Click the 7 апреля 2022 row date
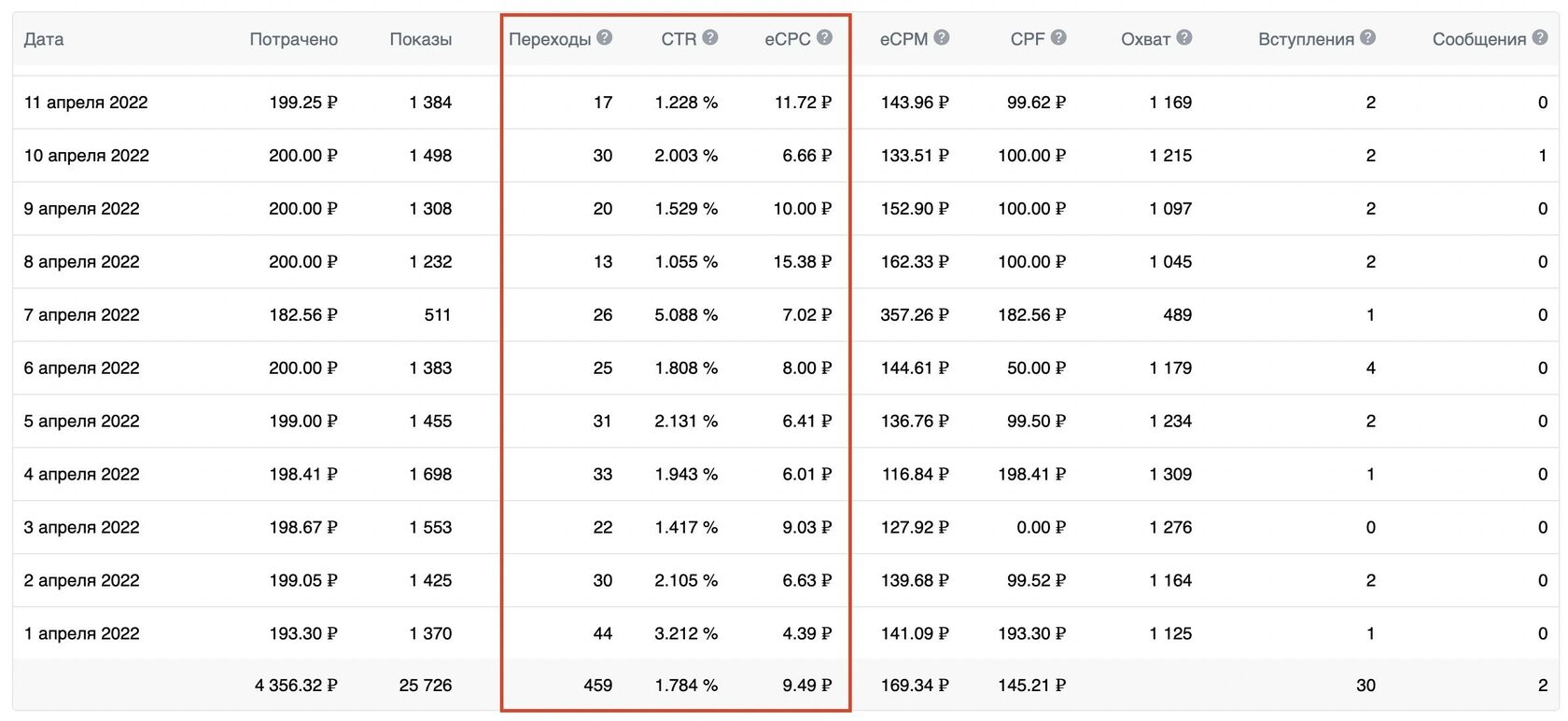The width and height of the screenshot is (1568, 721). pyautogui.click(x=81, y=315)
